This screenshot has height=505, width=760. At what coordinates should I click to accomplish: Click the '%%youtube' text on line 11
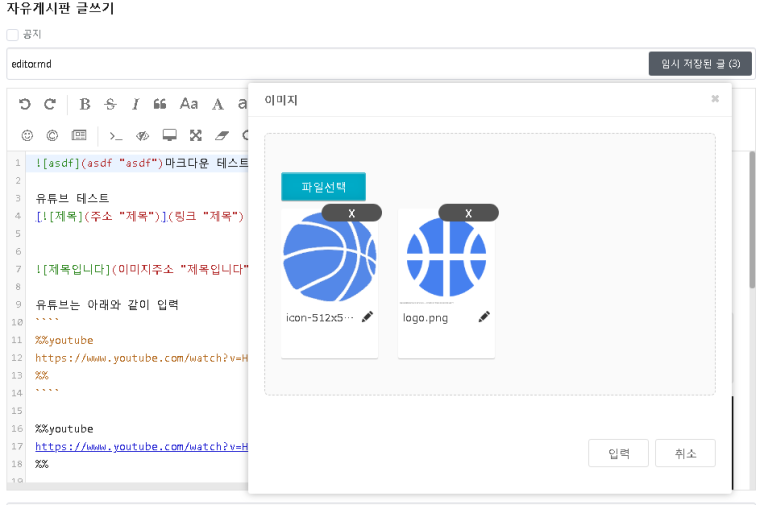(64, 340)
